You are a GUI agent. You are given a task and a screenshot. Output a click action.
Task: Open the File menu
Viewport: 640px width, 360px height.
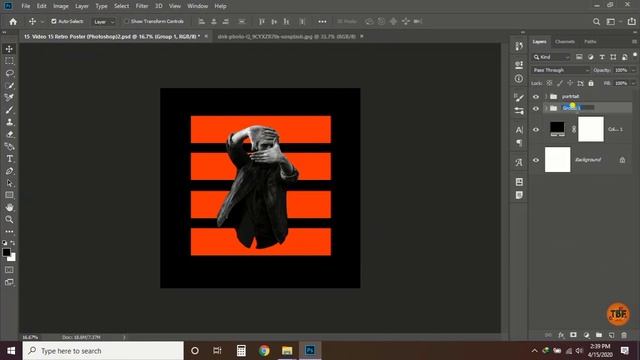(x=26, y=6)
